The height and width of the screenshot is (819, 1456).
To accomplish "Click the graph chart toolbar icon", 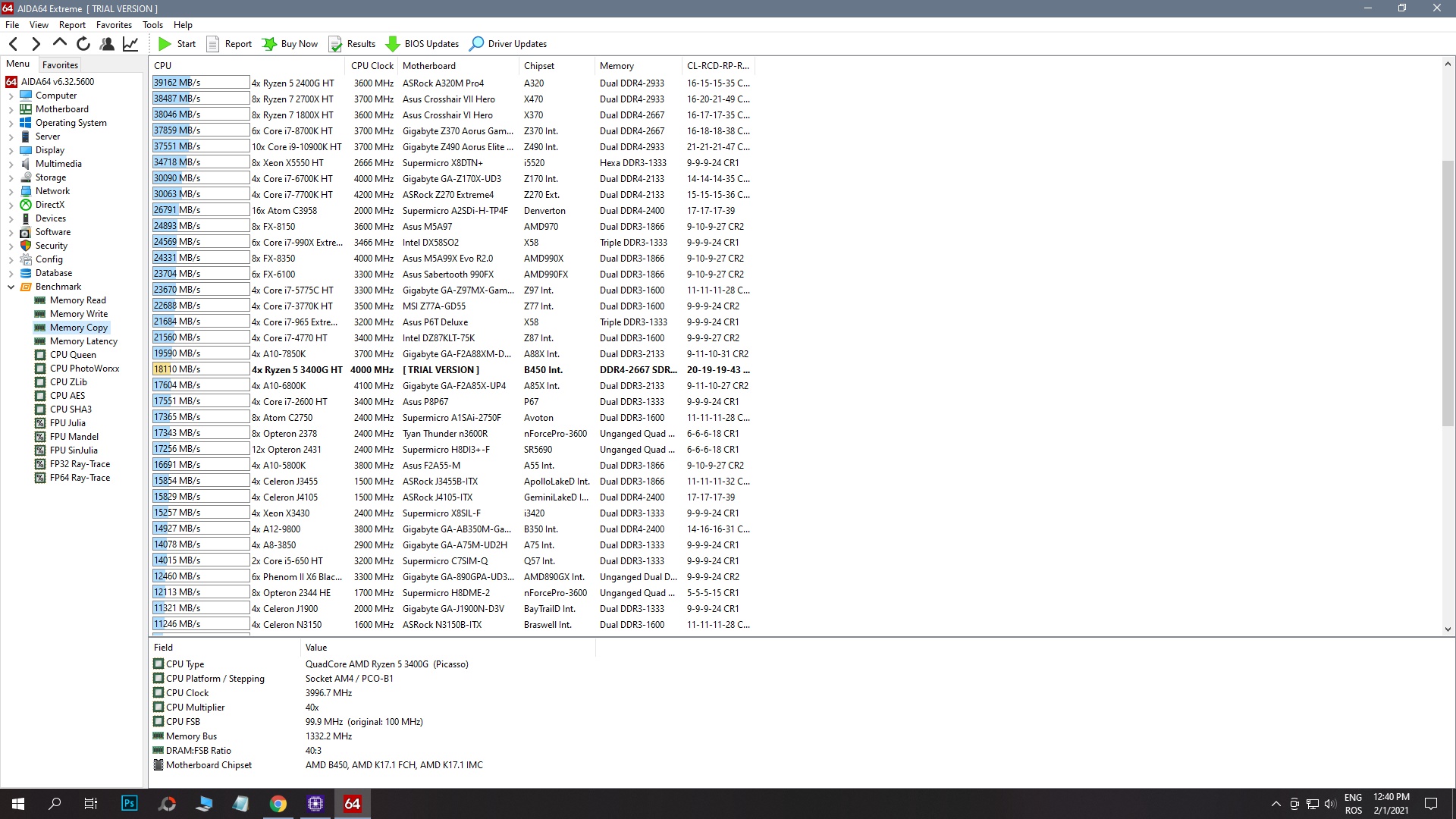I will 130,44.
